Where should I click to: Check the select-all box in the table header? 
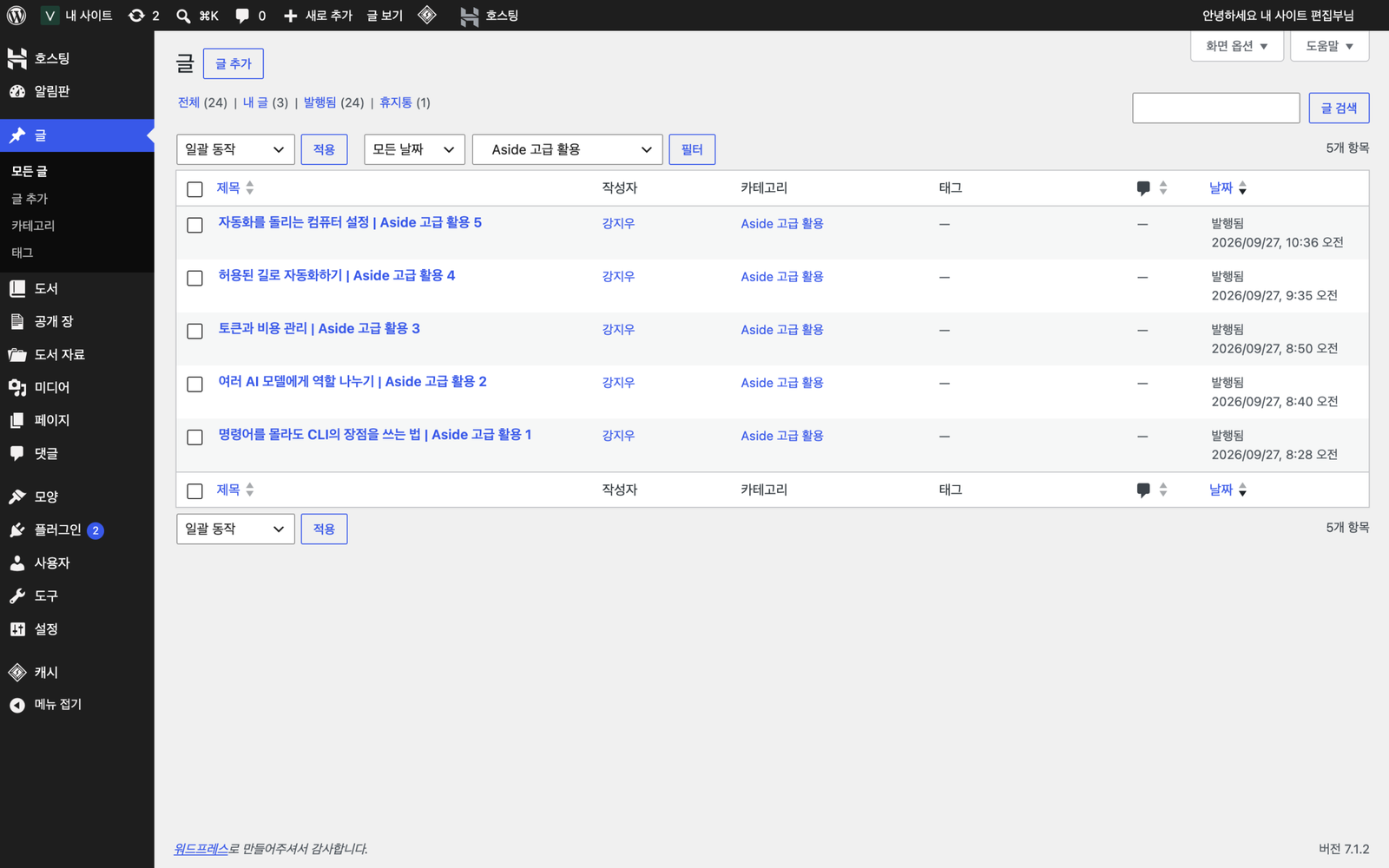[194, 189]
